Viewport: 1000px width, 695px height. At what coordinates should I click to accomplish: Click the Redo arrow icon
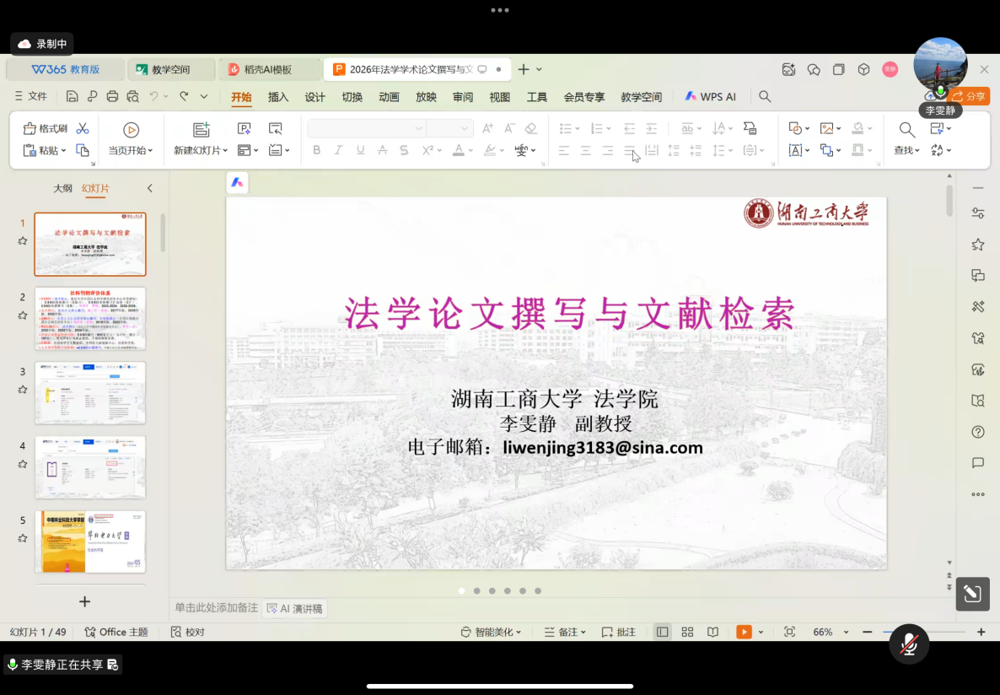[184, 96]
